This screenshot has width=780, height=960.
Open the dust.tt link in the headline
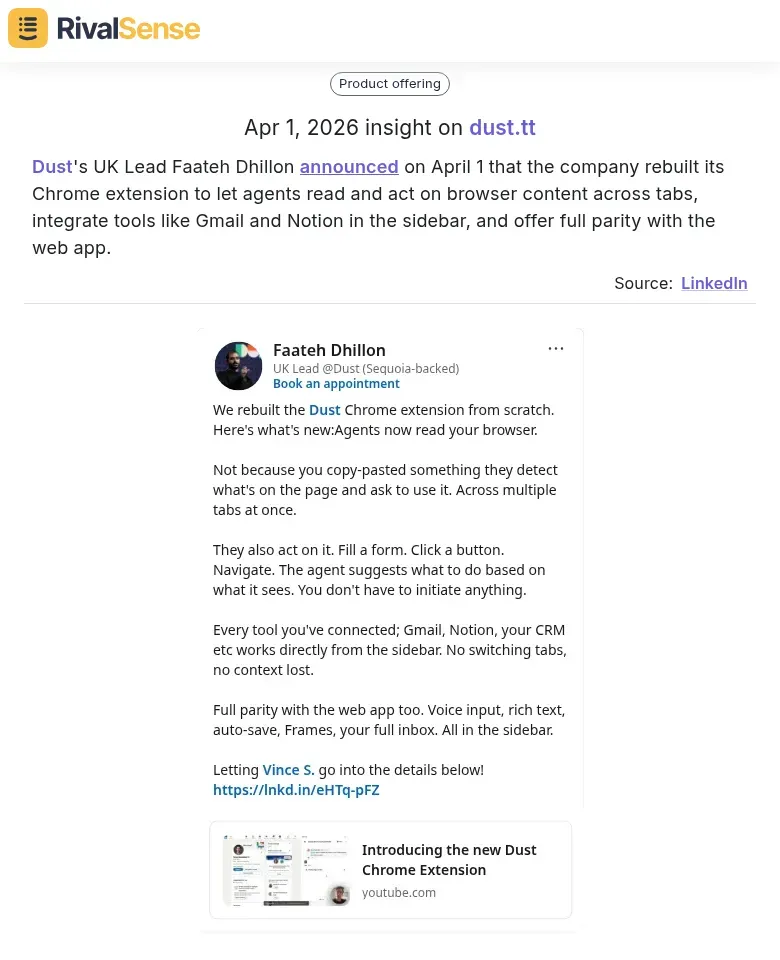[x=502, y=128]
